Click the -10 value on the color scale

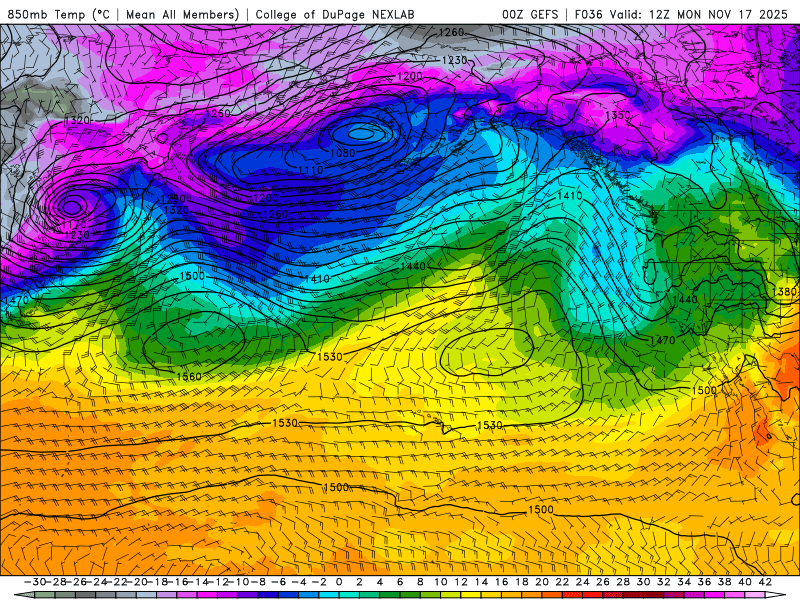coord(239,582)
